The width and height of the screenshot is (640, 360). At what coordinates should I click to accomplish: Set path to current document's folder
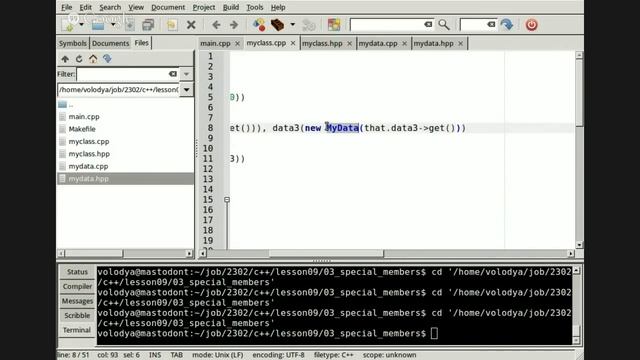click(107, 59)
